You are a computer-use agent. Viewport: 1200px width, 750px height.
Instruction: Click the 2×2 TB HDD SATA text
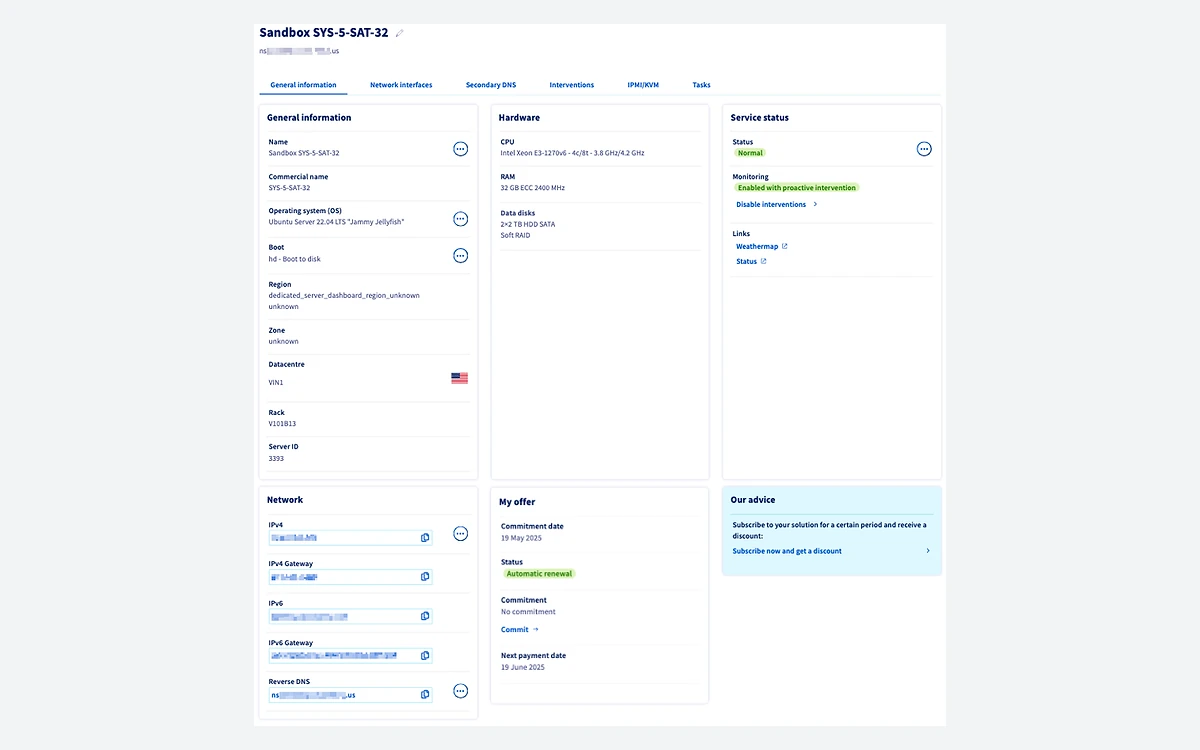click(528, 224)
